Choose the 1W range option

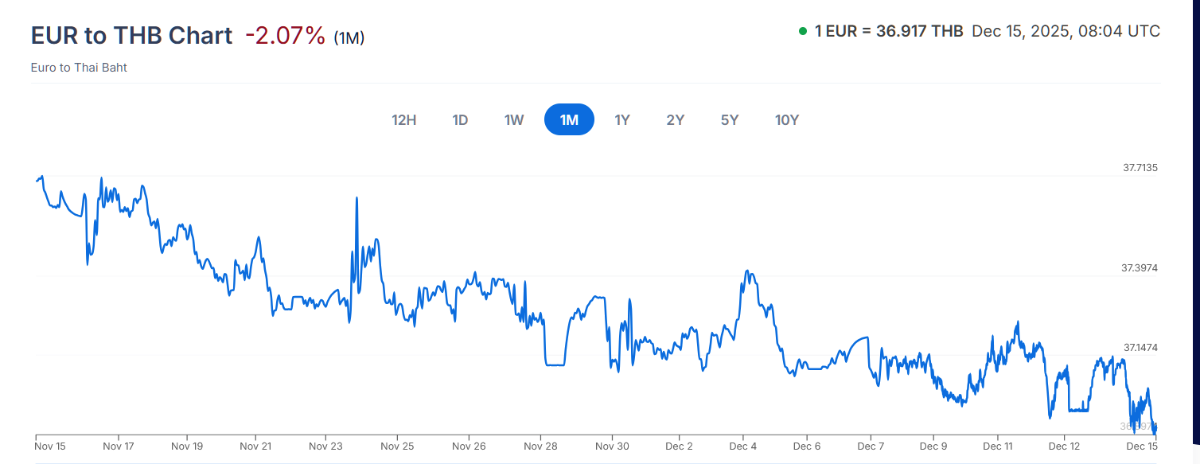(x=514, y=120)
